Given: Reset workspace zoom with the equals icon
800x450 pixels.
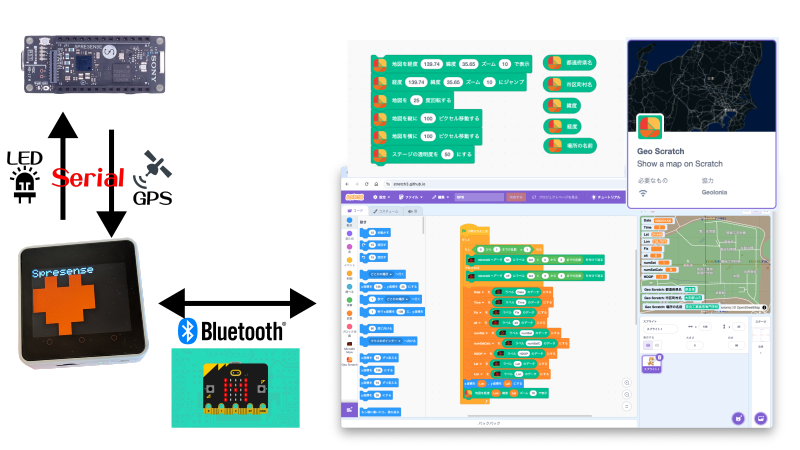Looking at the screenshot, I should (627, 406).
